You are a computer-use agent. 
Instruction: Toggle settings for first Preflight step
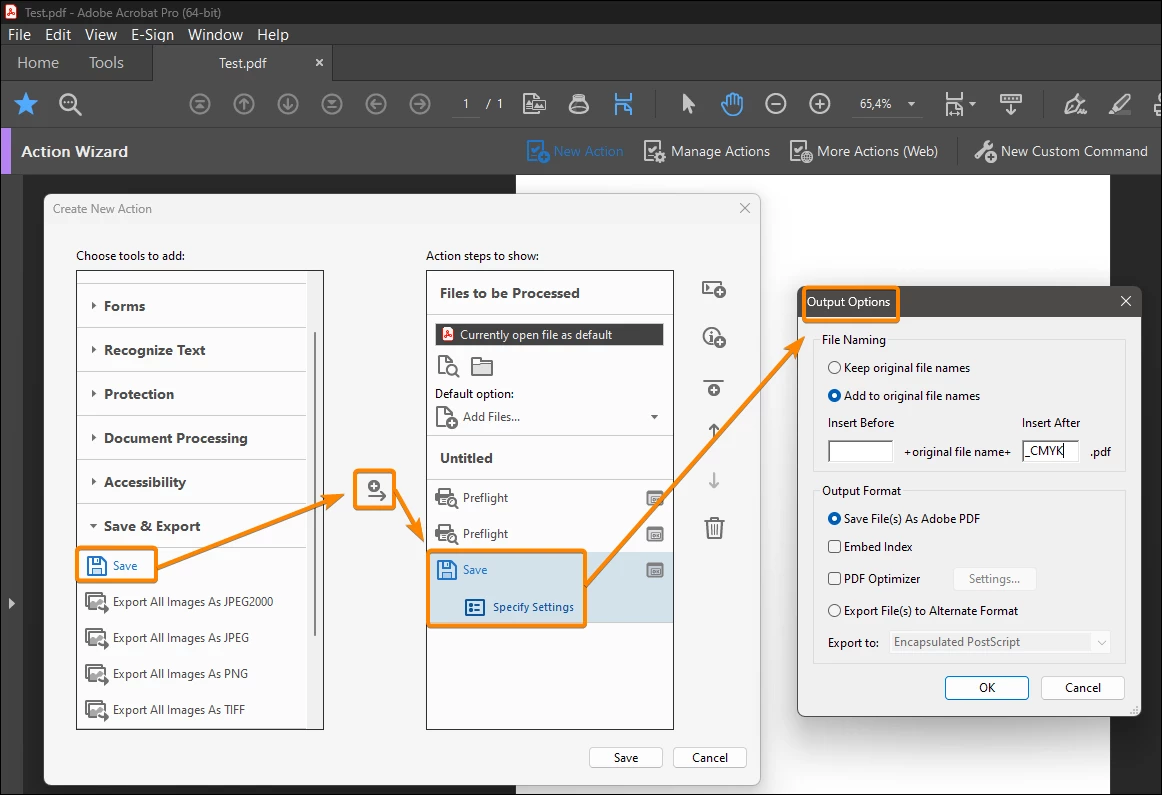point(655,498)
